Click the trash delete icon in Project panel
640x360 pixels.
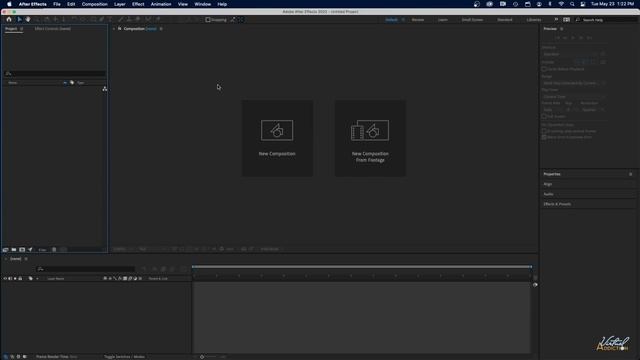coord(54,249)
